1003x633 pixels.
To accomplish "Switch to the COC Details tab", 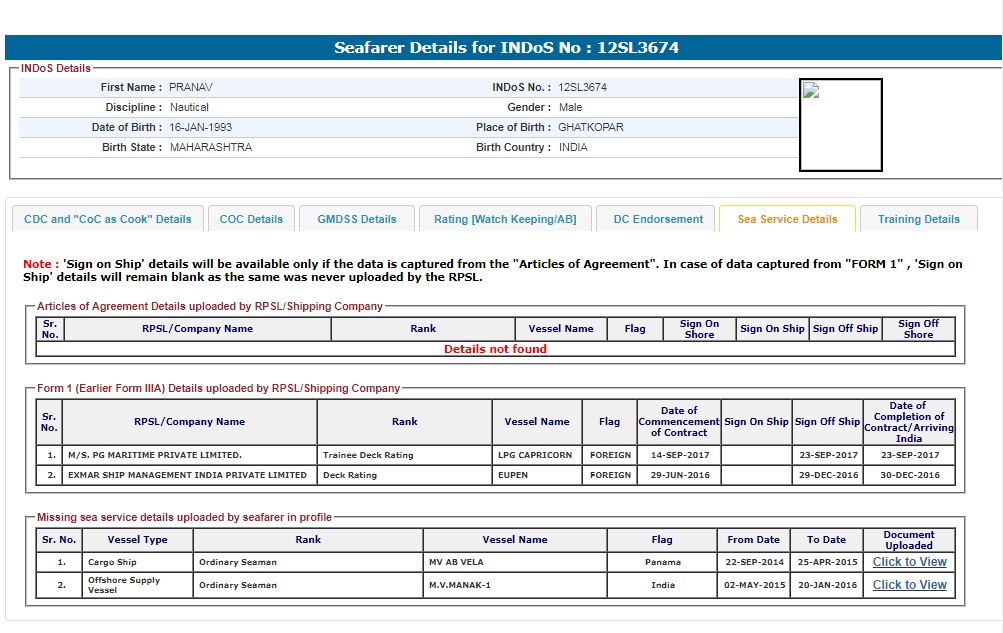I will (251, 219).
